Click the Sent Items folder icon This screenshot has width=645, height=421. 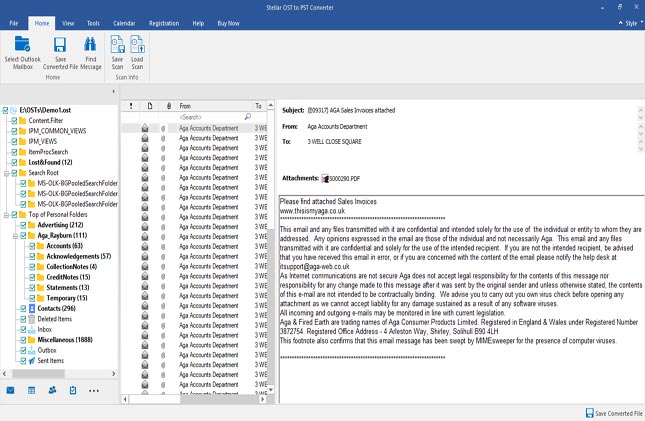pyautogui.click(x=32, y=361)
